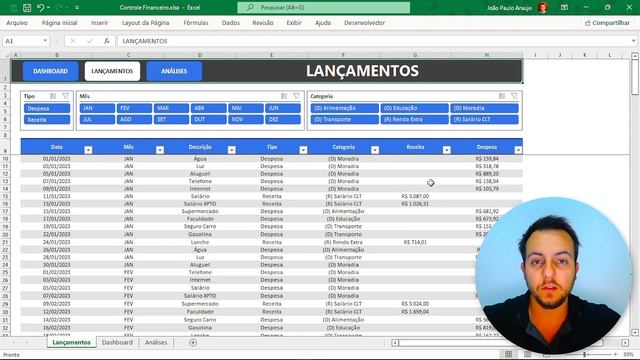The image size is (640, 360).
Task: Clear the filter in the Tipo slicer
Action: pyautogui.click(x=65, y=96)
